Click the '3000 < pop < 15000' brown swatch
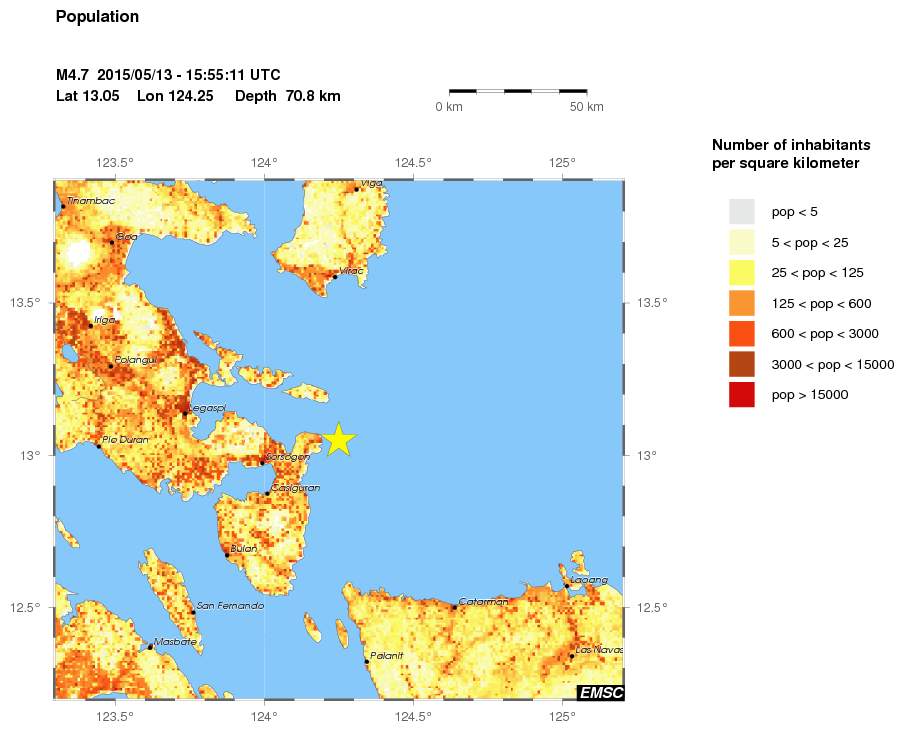This screenshot has width=904, height=731. coord(741,364)
